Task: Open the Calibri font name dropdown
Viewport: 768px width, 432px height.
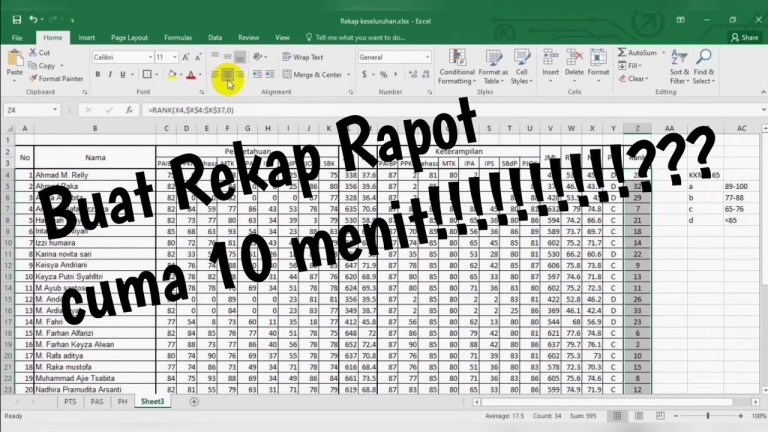Action: tap(148, 57)
